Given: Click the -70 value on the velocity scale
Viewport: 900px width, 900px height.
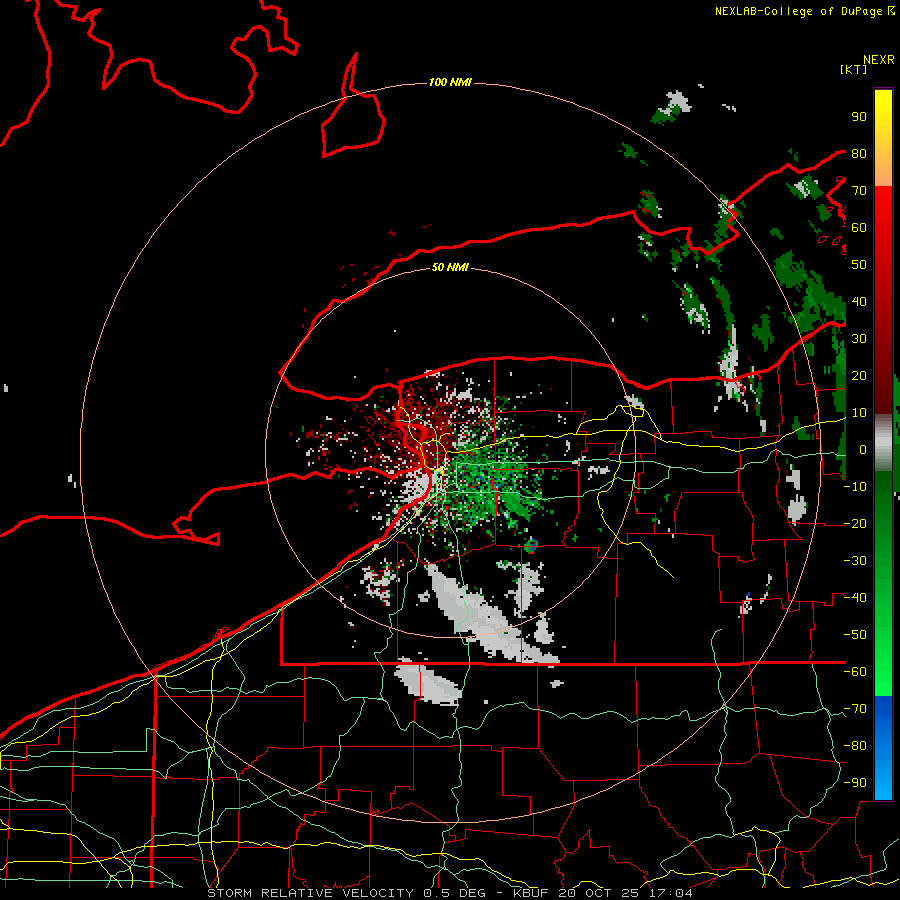Looking at the screenshot, I should [855, 709].
